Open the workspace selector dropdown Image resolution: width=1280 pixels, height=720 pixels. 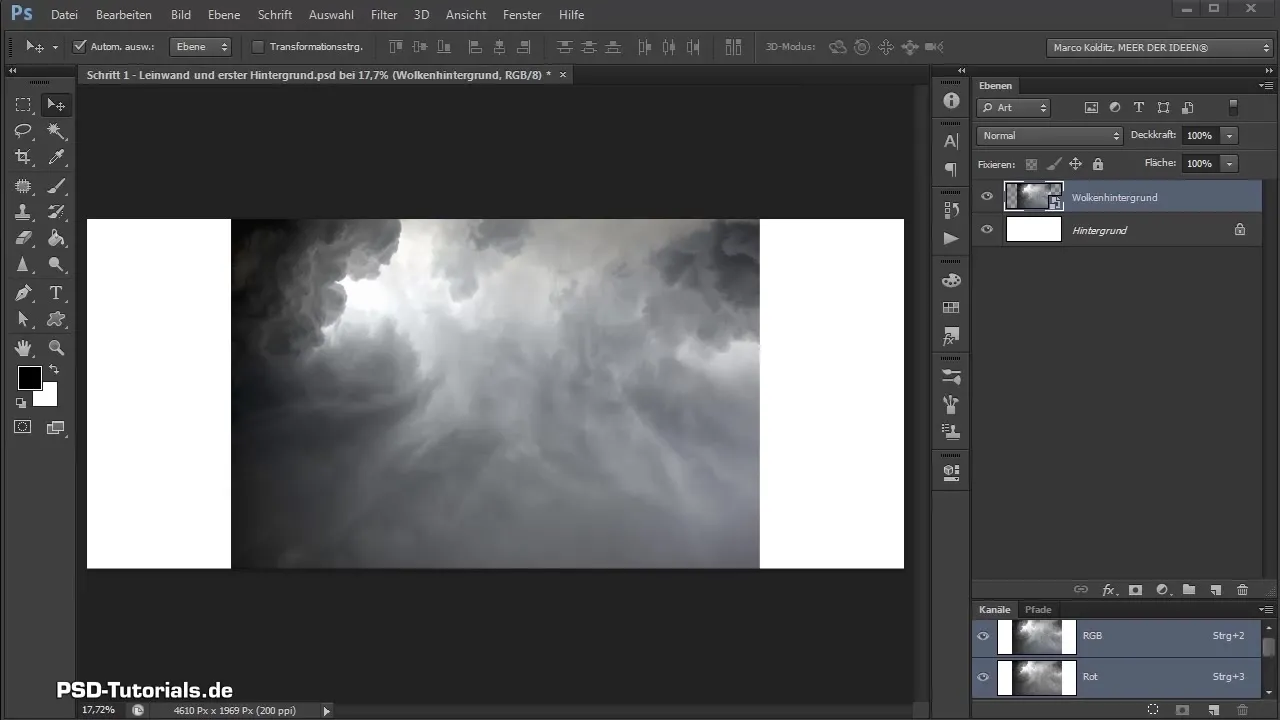1159,47
